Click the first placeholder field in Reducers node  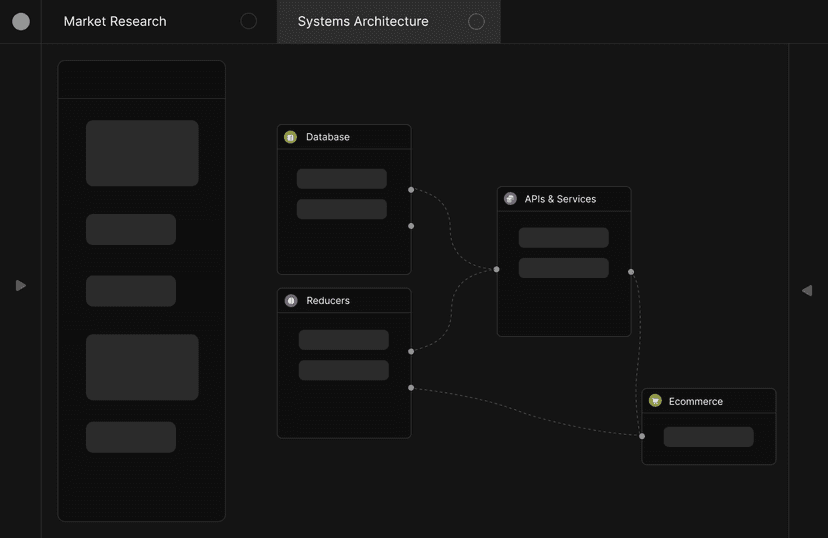(344, 340)
